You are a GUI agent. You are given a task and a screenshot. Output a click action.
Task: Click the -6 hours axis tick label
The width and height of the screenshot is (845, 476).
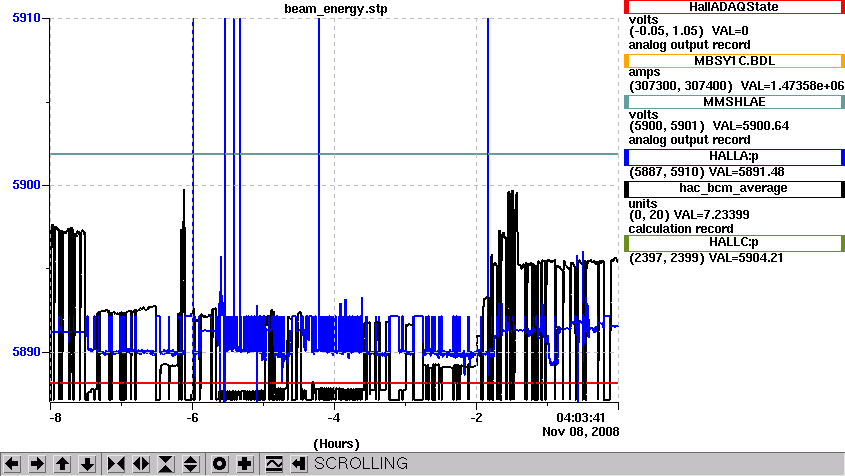(x=192, y=418)
